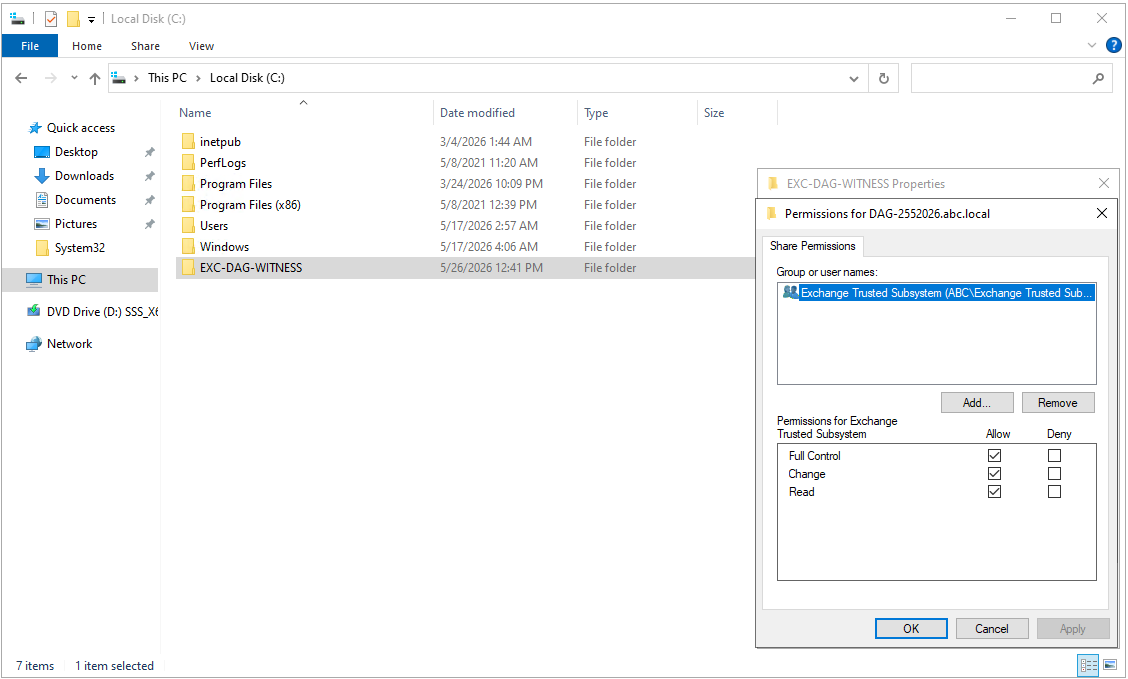Screen dimensions: 1128x679
Task: Expand the ribbon with the chevron
Action: pyautogui.click(x=1092, y=45)
